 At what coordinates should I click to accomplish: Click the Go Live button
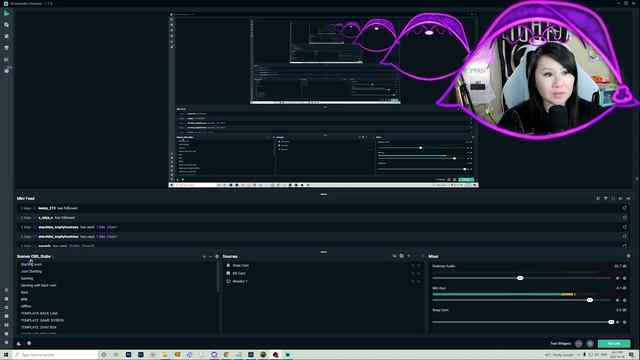614,344
